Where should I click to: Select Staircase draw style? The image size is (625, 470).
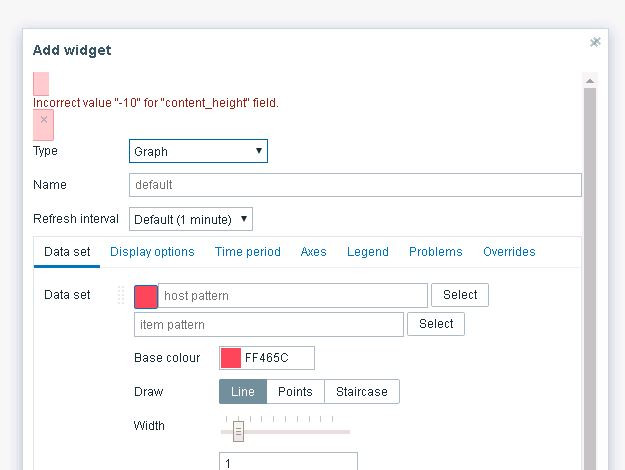point(361,392)
